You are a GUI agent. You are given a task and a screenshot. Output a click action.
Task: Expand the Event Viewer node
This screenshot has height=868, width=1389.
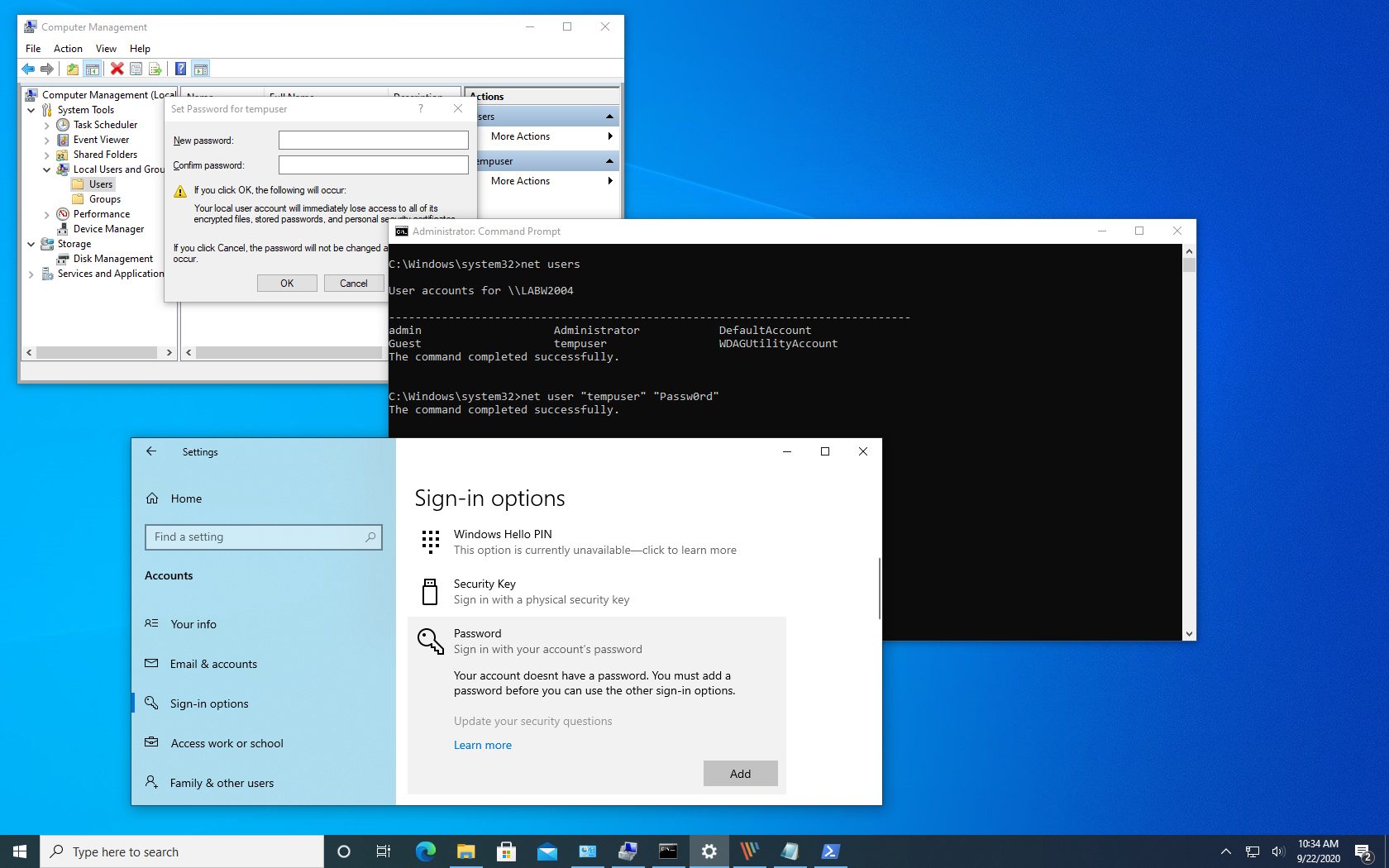point(46,140)
